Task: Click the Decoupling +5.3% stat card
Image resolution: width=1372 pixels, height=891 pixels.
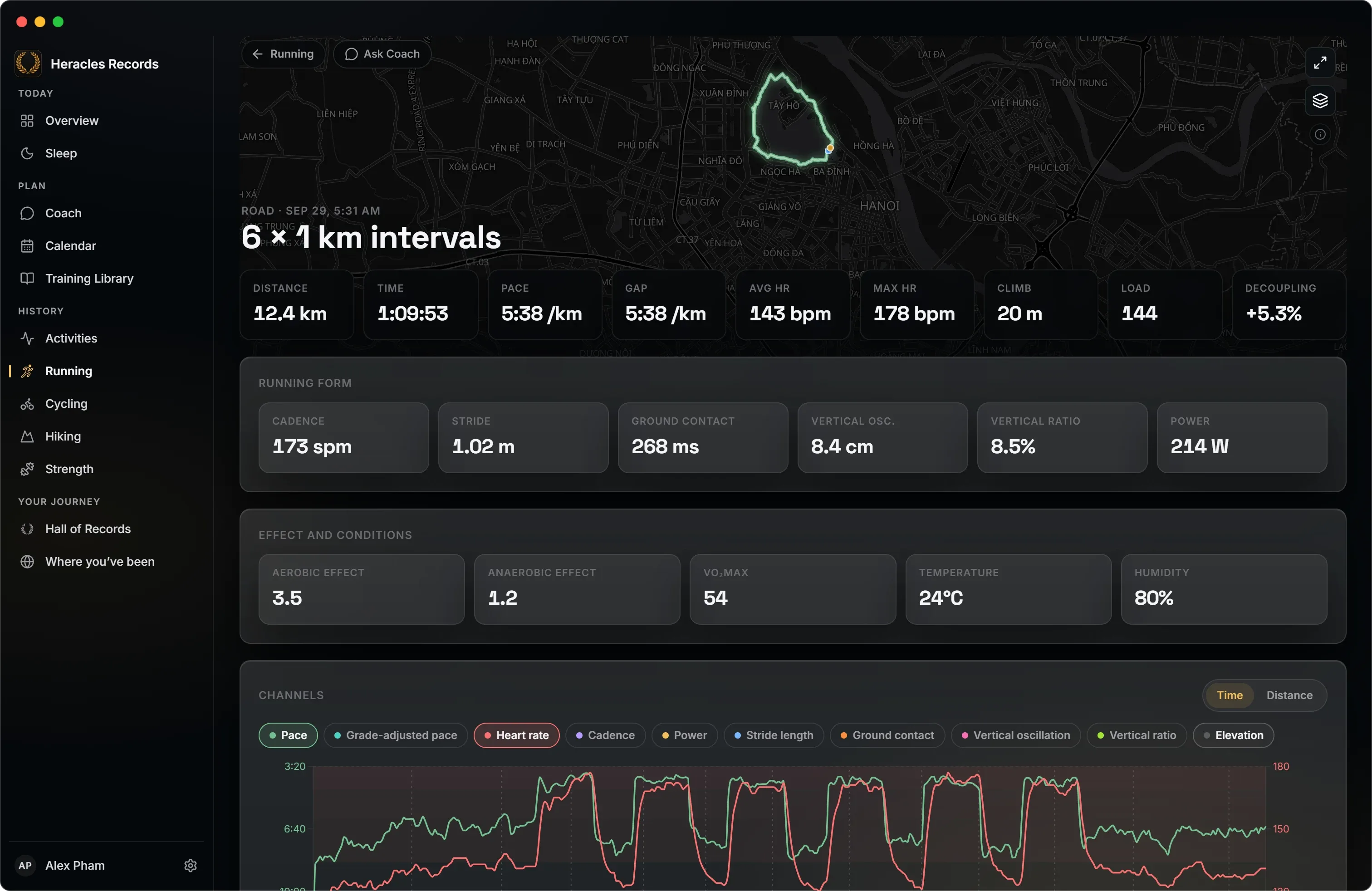Action: (1289, 305)
